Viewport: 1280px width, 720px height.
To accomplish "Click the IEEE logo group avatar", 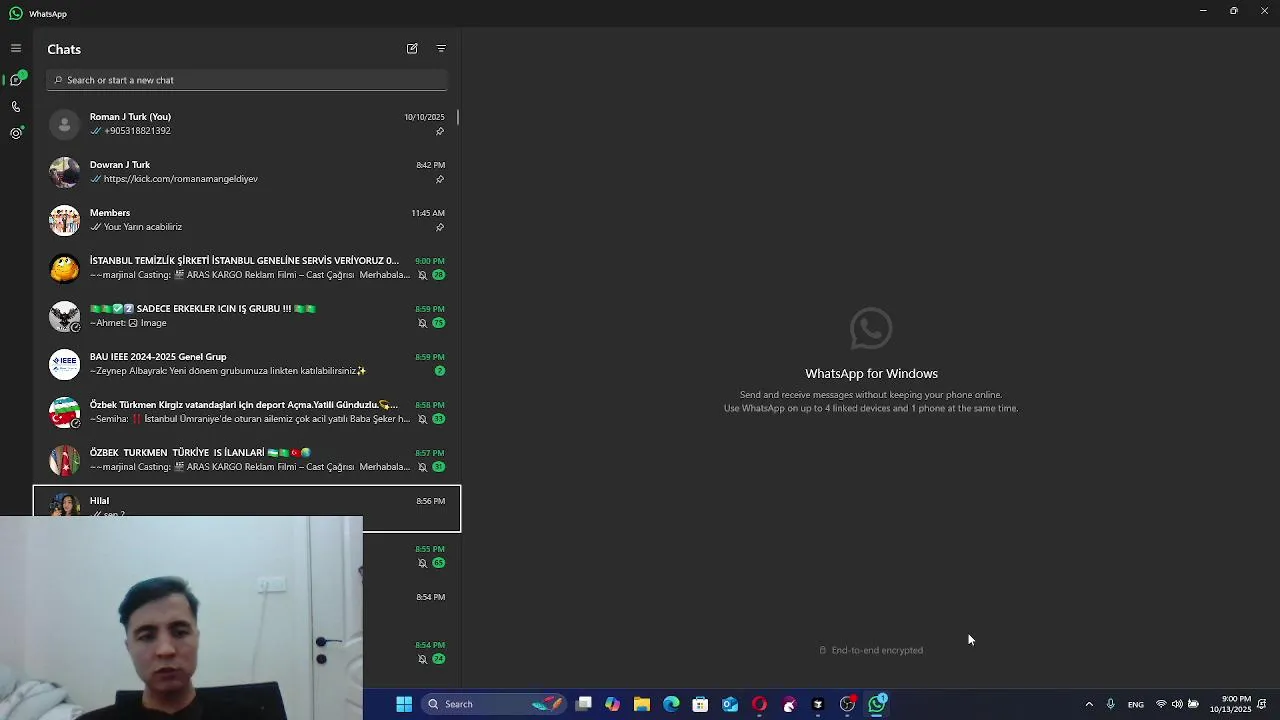I will point(64,364).
